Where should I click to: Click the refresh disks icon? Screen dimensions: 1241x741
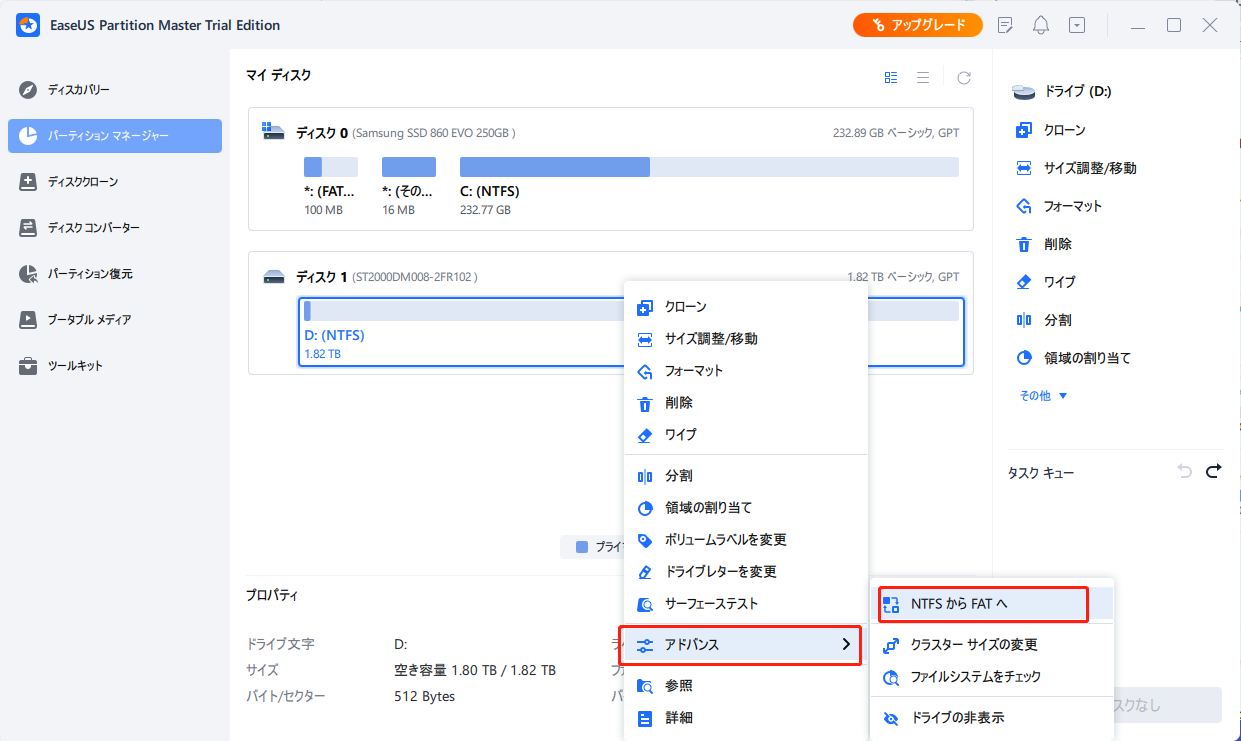pyautogui.click(x=964, y=77)
